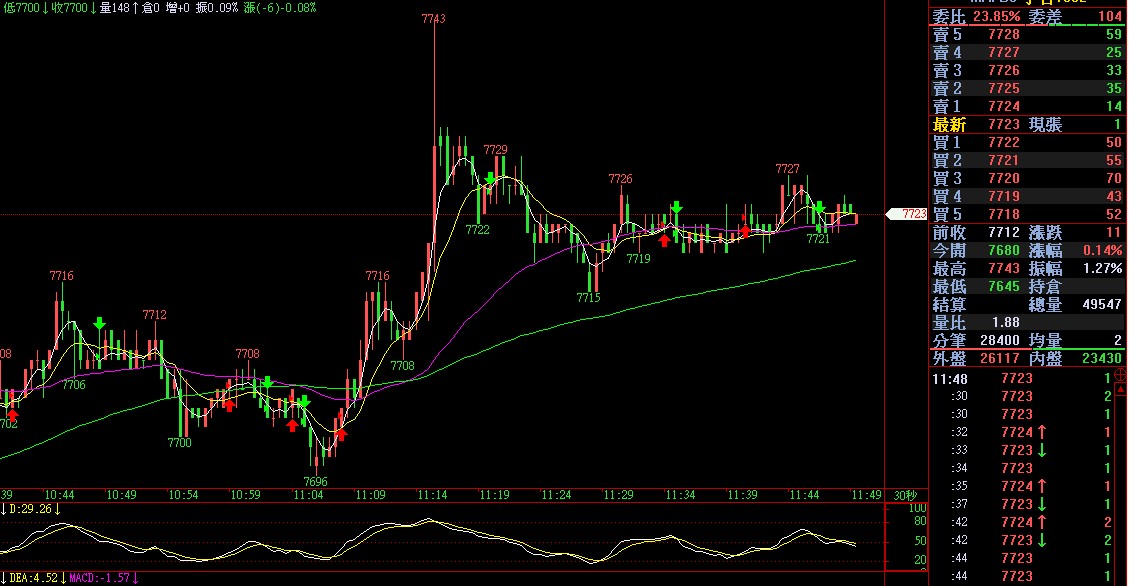1129x586 pixels.
Task: Select the 賣1 ask row at 7724
Action: (x=1027, y=107)
